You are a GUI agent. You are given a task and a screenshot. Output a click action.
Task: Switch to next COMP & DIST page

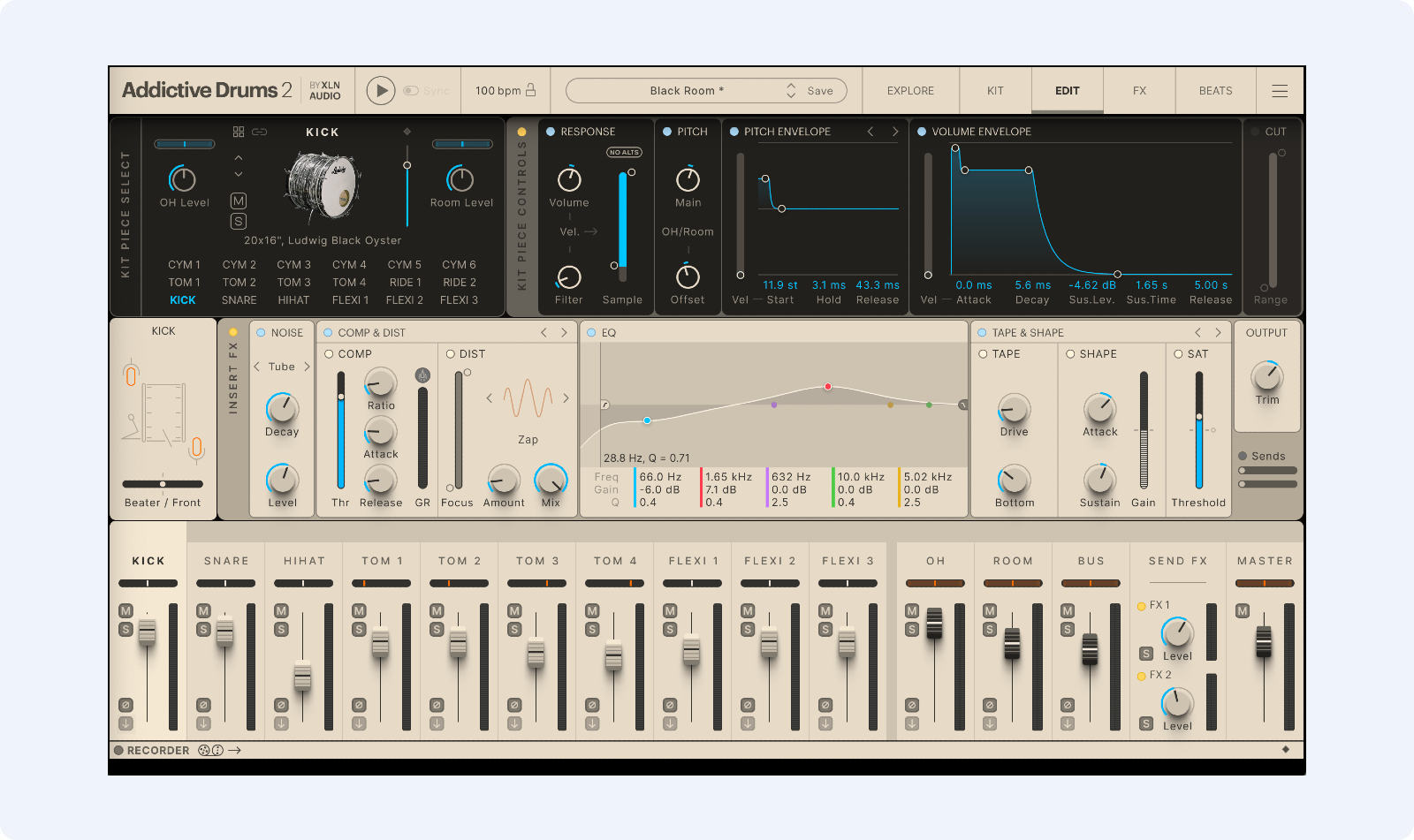pyautogui.click(x=564, y=333)
